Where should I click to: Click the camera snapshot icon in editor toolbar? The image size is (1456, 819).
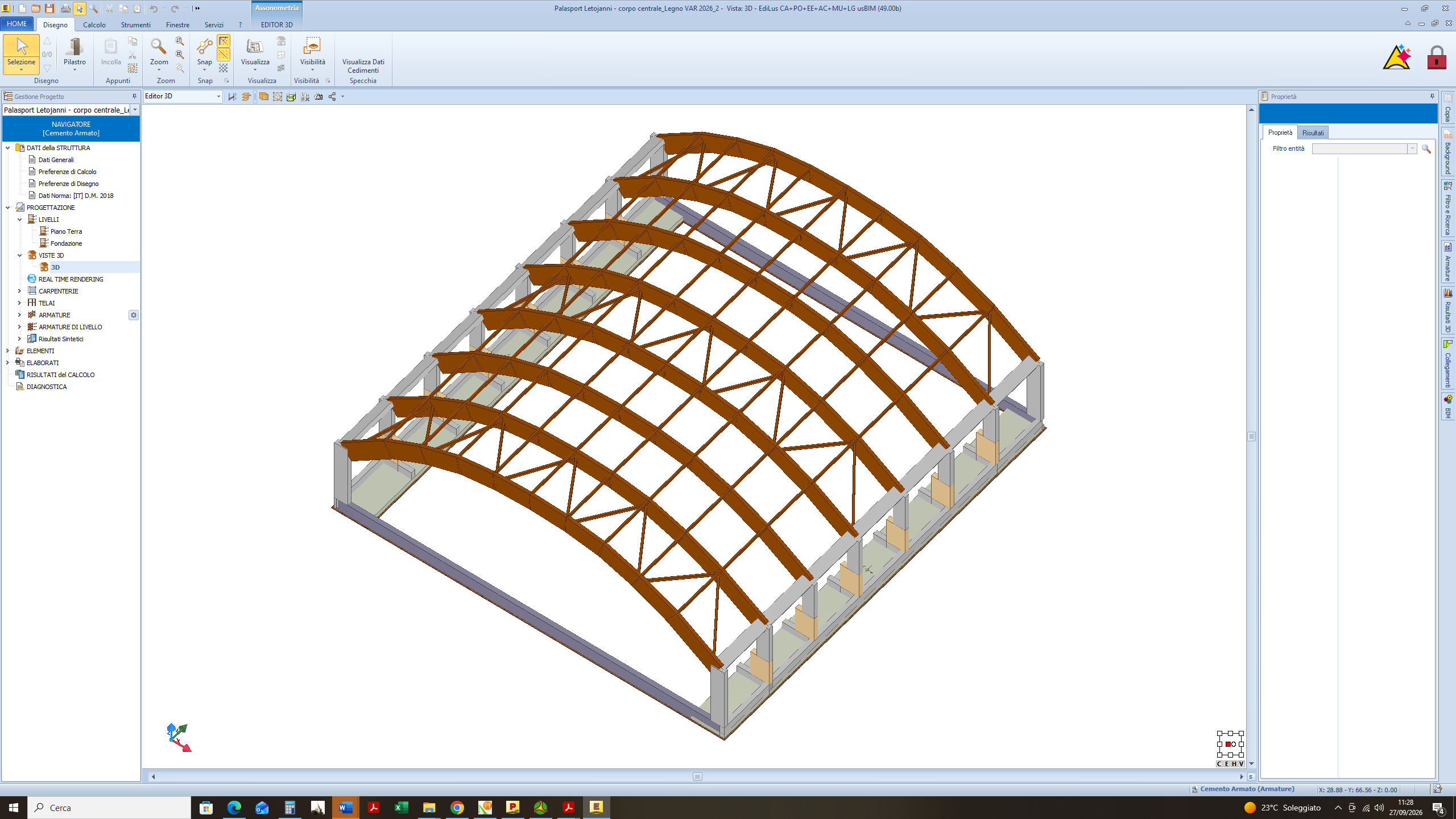pos(318,97)
